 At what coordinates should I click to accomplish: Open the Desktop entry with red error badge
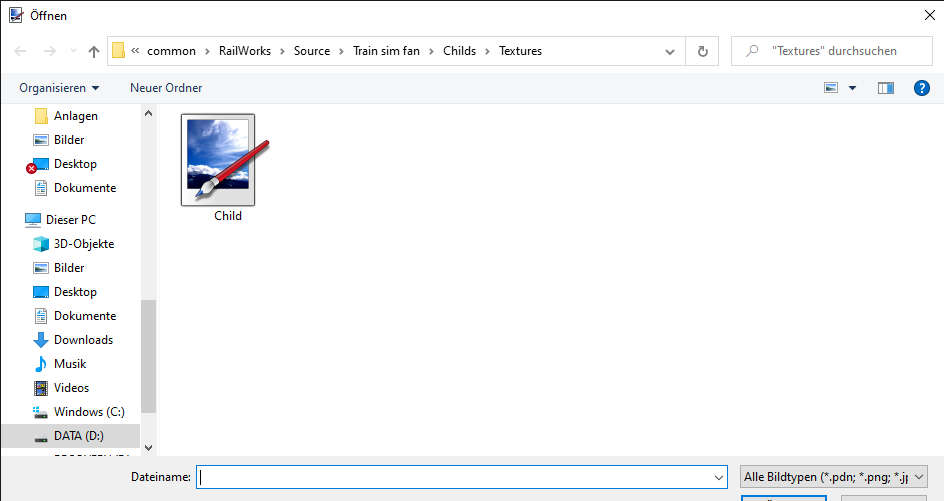click(x=62, y=164)
